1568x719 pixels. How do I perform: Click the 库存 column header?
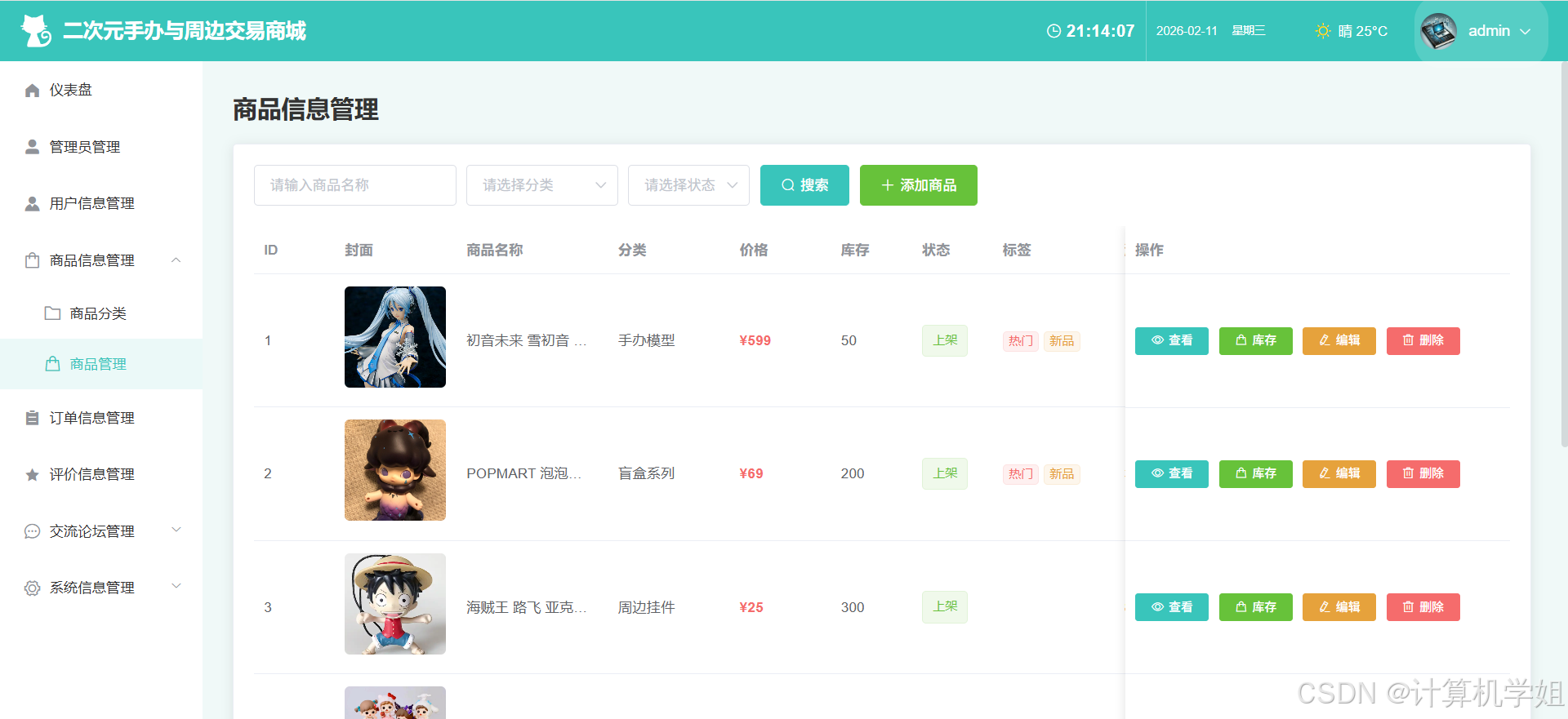tap(855, 250)
